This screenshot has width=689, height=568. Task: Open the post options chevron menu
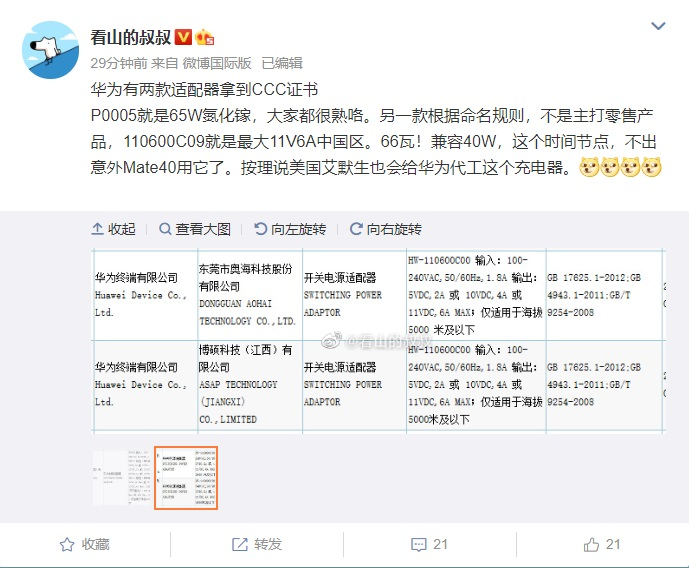point(658,26)
